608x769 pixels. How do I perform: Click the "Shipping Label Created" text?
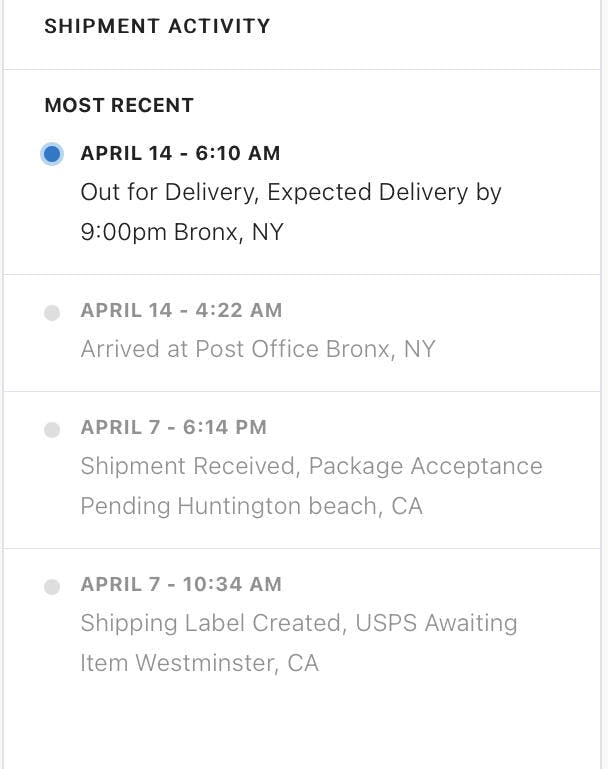[x=213, y=623]
